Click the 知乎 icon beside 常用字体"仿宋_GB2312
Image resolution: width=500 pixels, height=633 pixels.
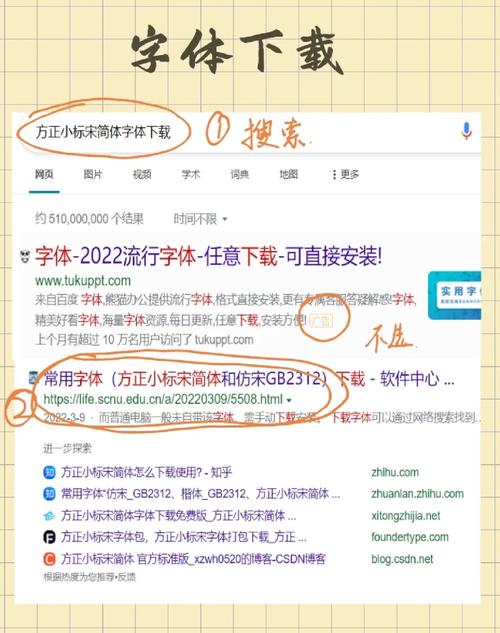[49, 494]
